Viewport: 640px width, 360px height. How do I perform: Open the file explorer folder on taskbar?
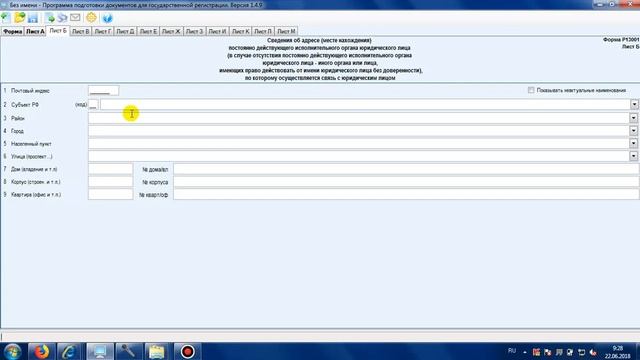156,351
